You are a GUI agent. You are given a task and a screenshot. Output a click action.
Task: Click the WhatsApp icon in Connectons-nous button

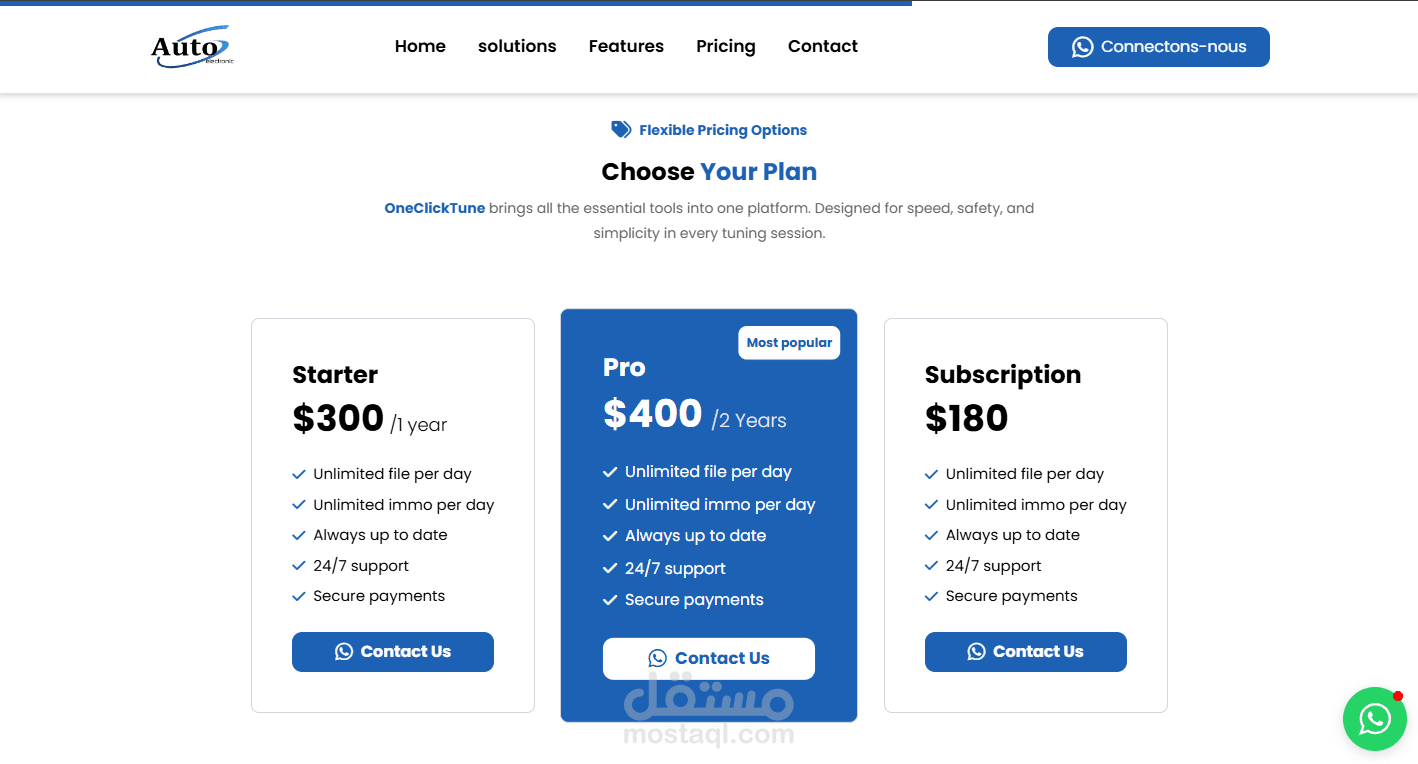click(x=1082, y=47)
